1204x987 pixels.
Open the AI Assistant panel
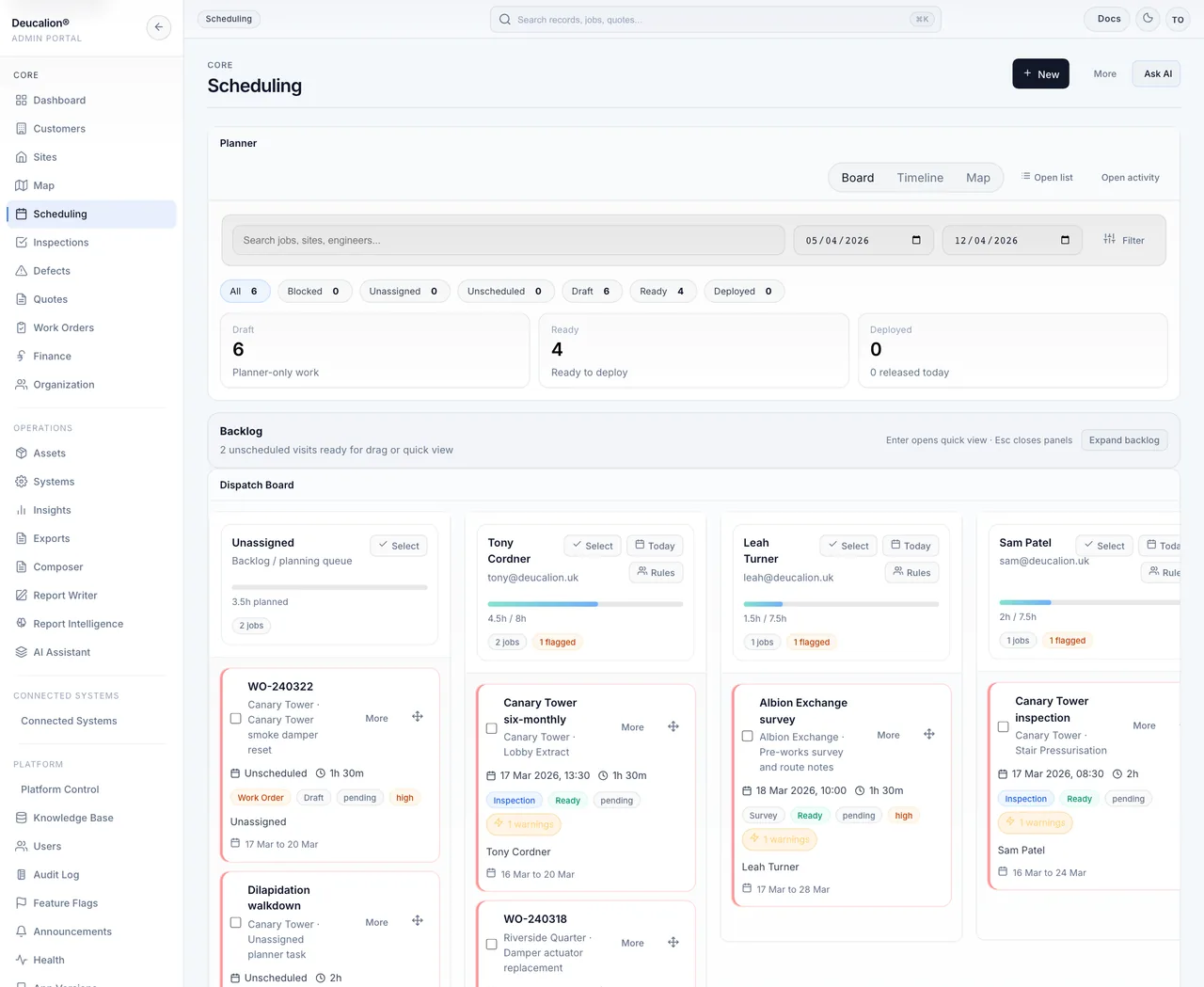tap(60, 651)
